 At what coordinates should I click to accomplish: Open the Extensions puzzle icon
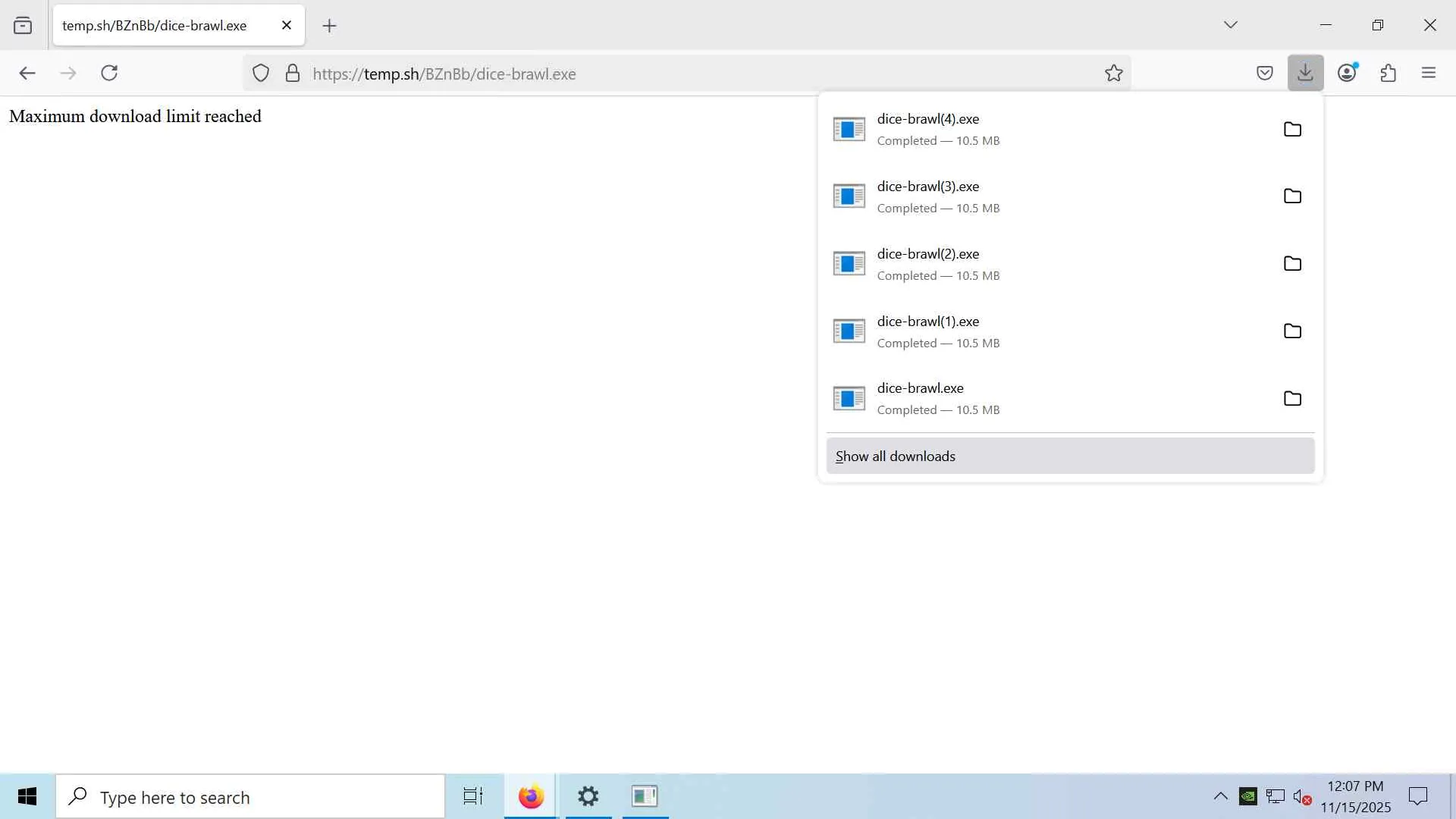pos(1388,73)
